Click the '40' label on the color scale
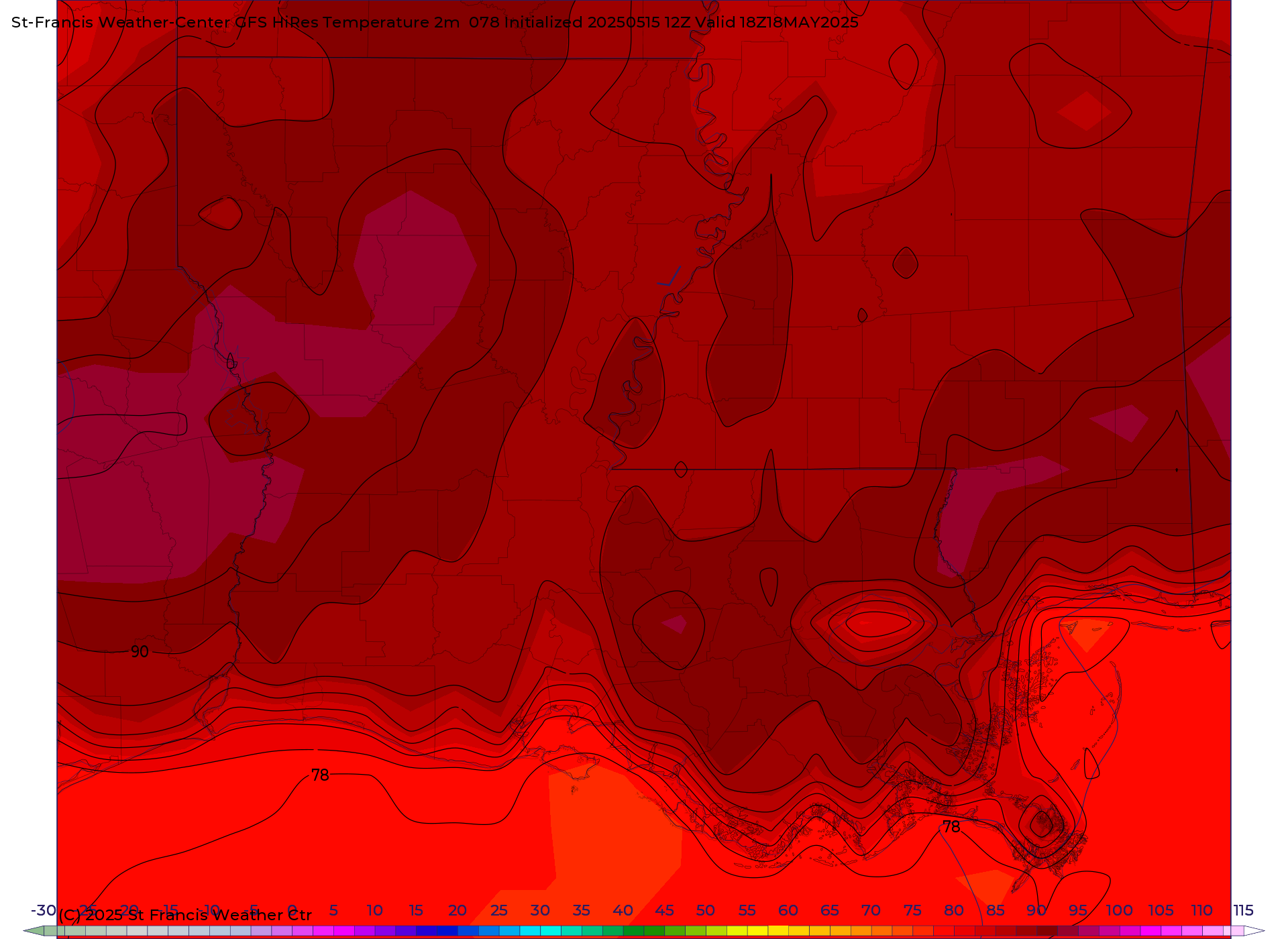The height and width of the screenshot is (939, 1288). point(623,910)
